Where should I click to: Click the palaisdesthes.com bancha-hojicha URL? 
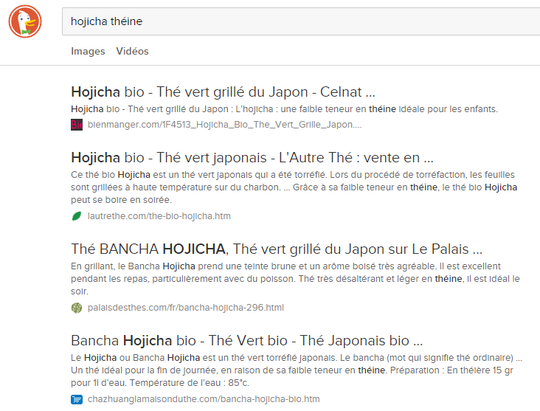coord(186,308)
